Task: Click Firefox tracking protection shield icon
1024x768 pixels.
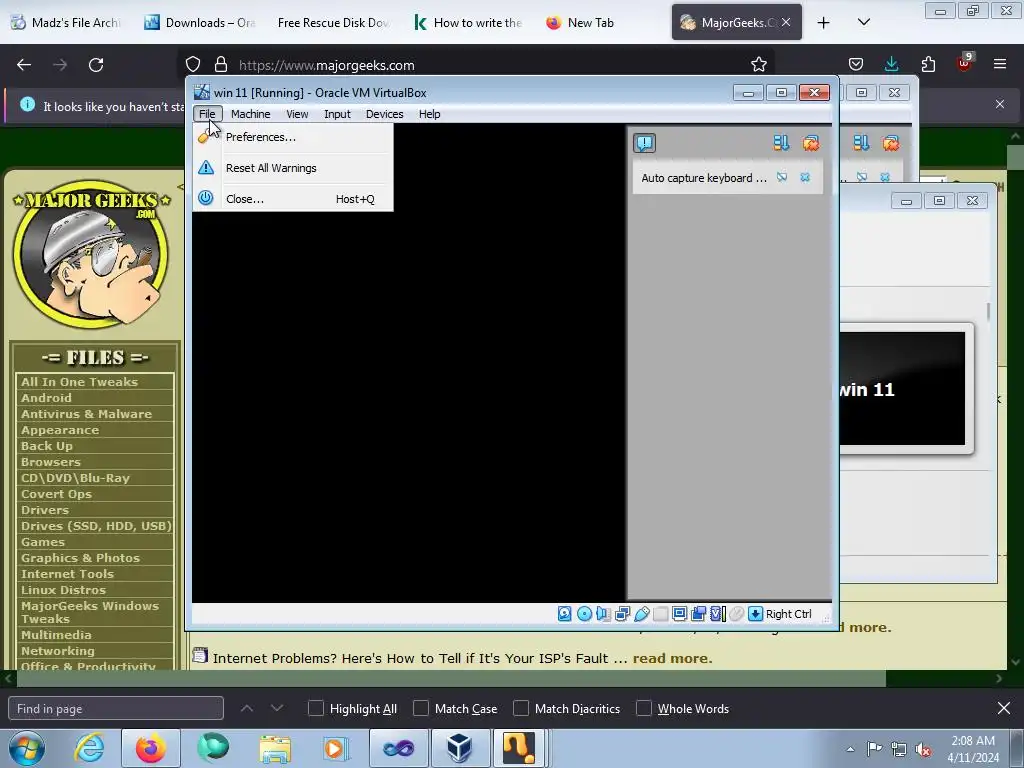Action: 193,65
